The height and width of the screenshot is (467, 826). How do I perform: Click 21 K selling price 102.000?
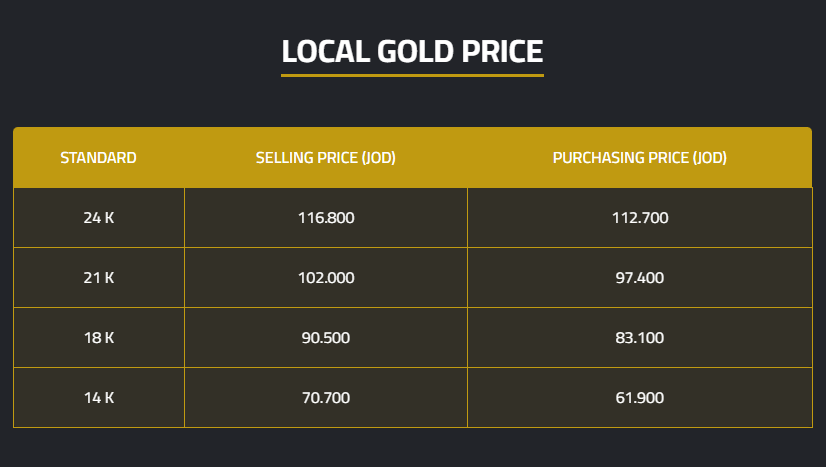pyautogui.click(x=326, y=278)
